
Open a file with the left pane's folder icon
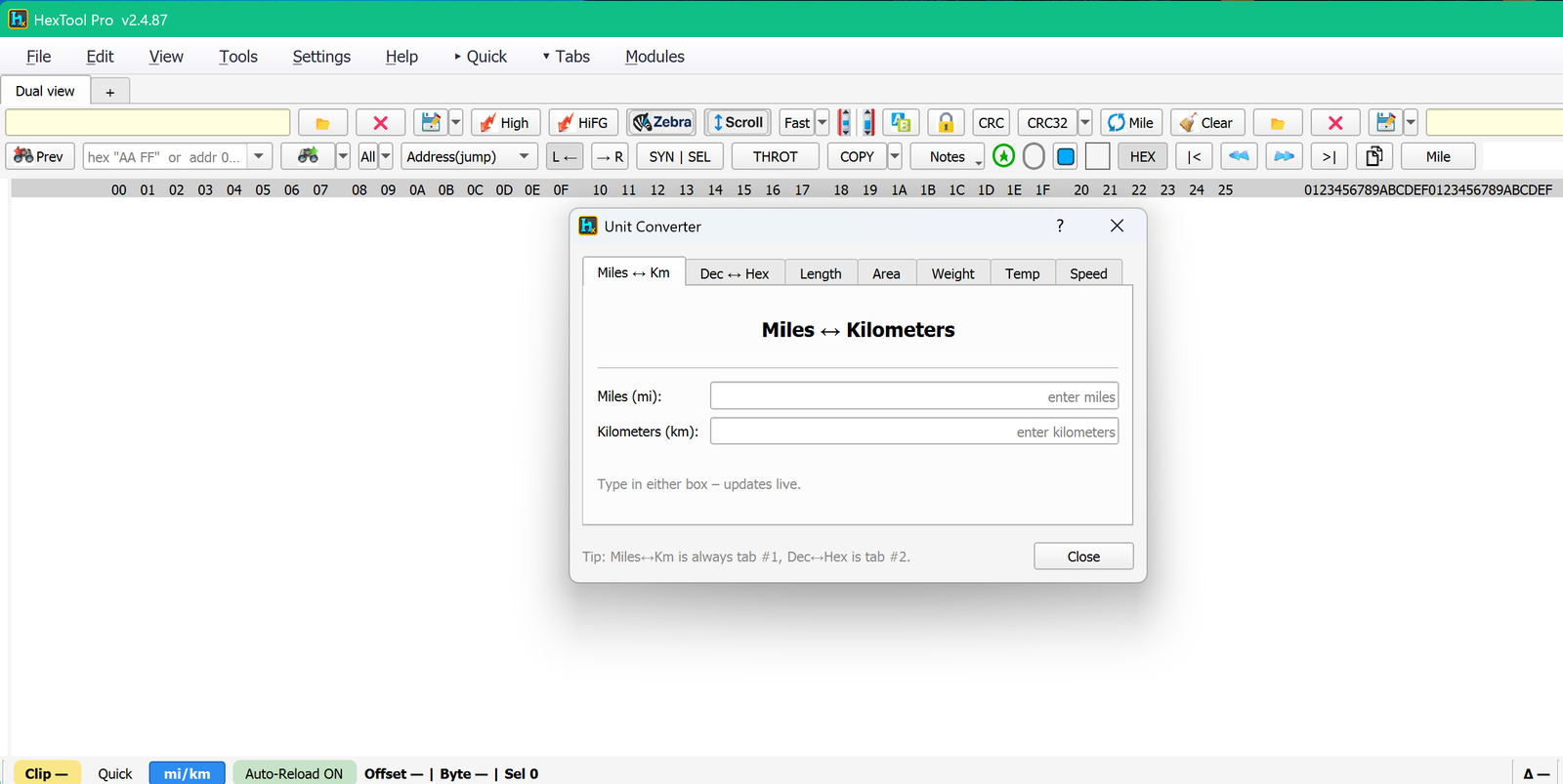coord(322,123)
